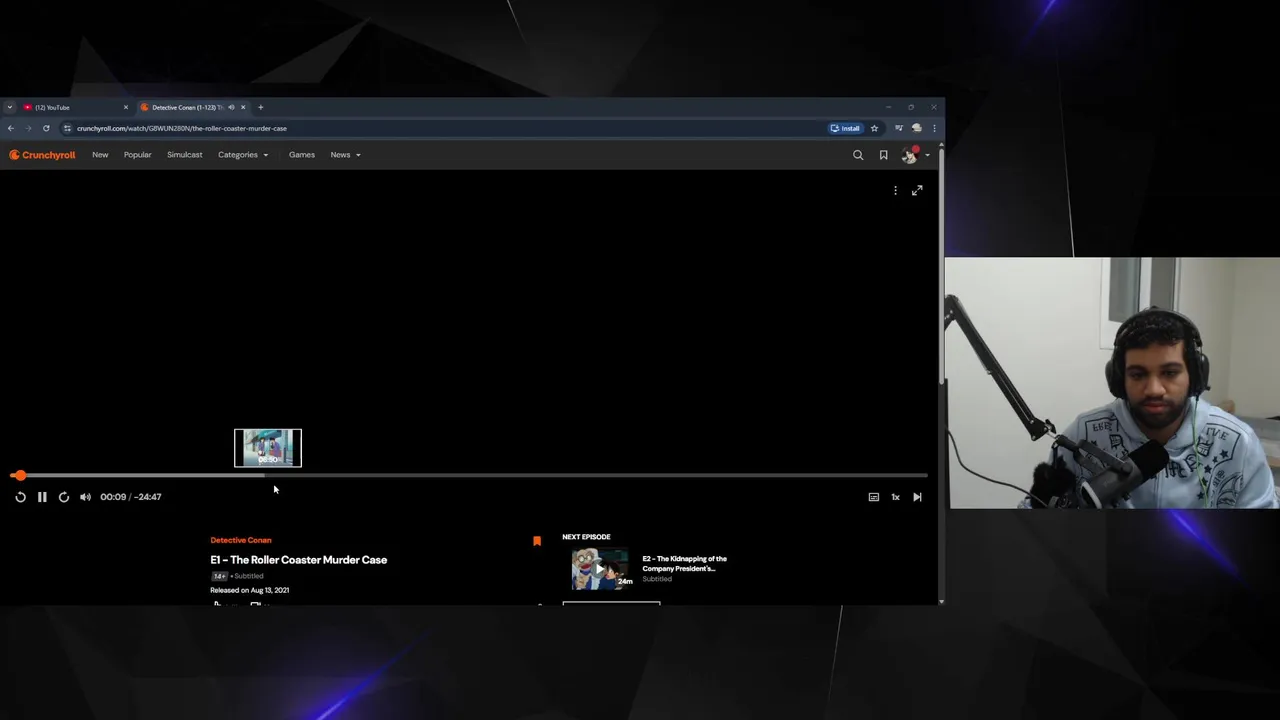This screenshot has height=720, width=1280.
Task: Open the New menu item
Action: click(100, 155)
